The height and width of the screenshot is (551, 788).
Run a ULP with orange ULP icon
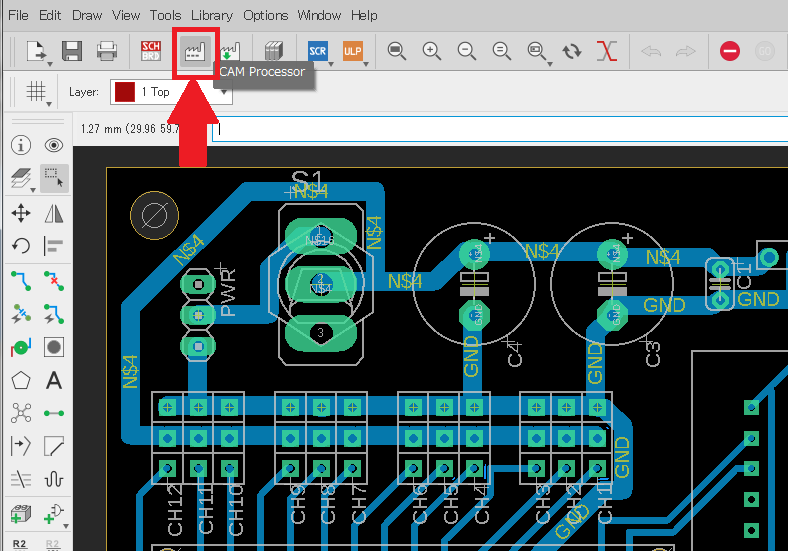(x=353, y=51)
